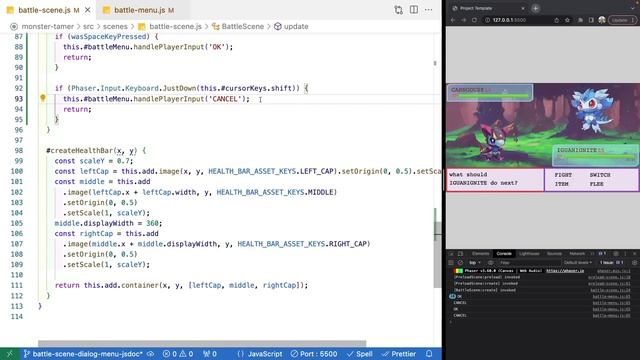Reload the browser page
This screenshot has height=360, width=640.
coord(474,20)
